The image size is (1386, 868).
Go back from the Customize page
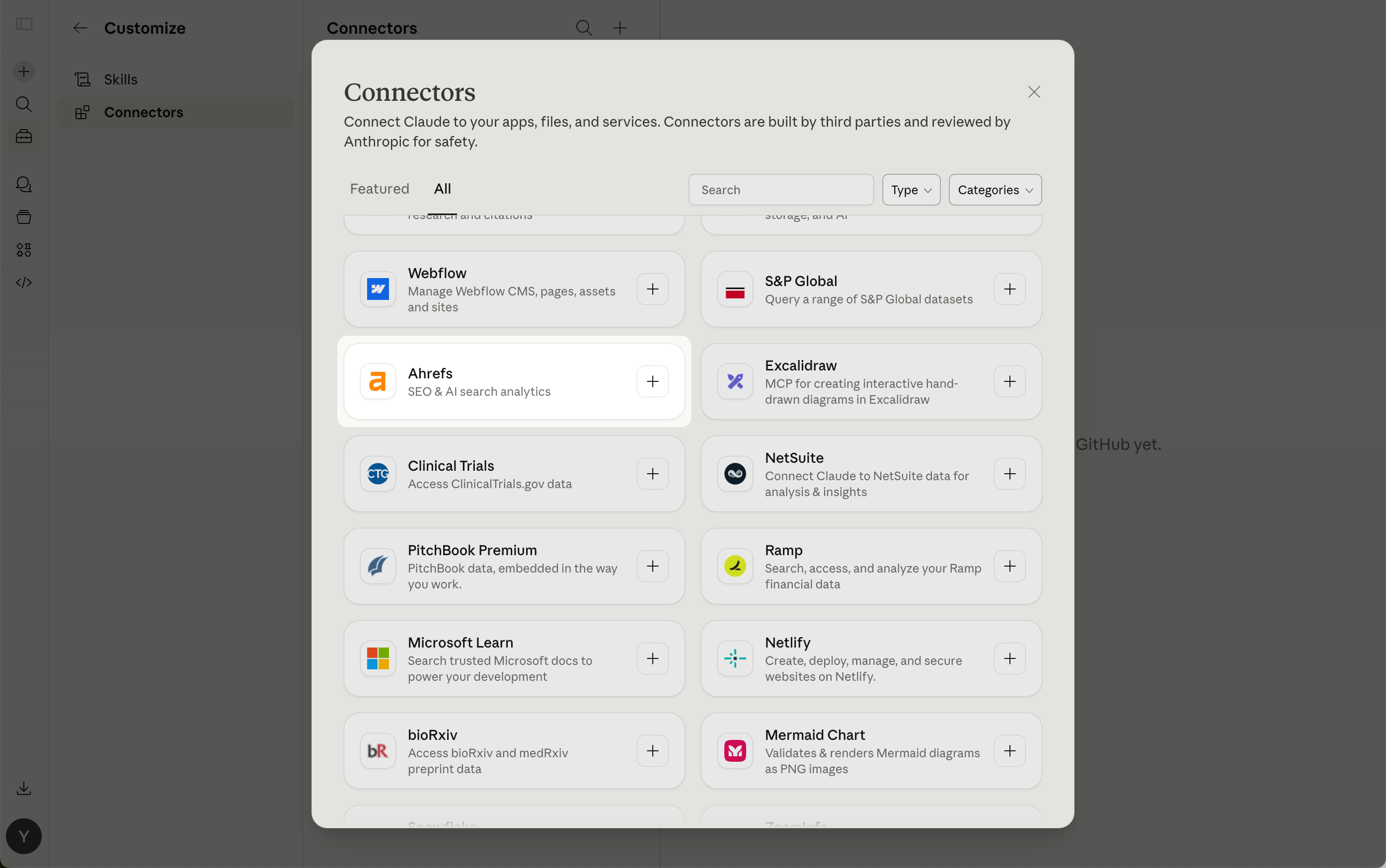[x=80, y=27]
